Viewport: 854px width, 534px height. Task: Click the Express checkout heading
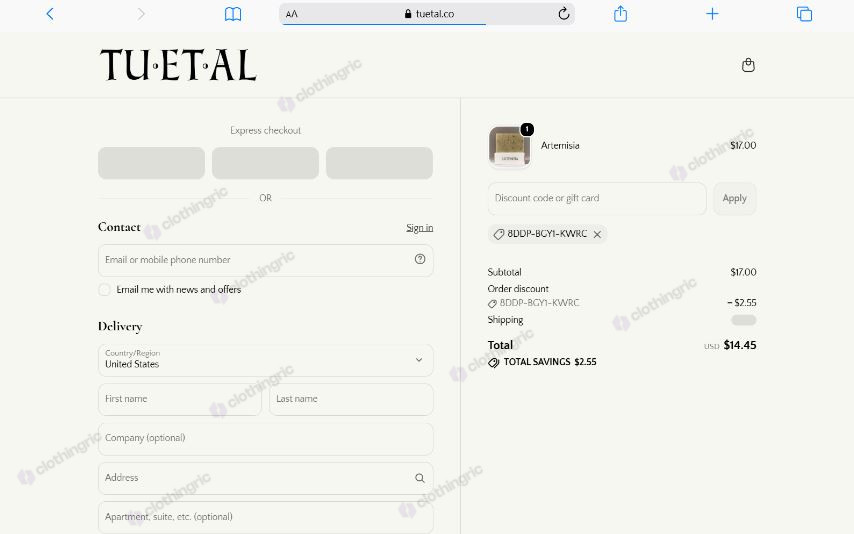pyautogui.click(x=265, y=130)
